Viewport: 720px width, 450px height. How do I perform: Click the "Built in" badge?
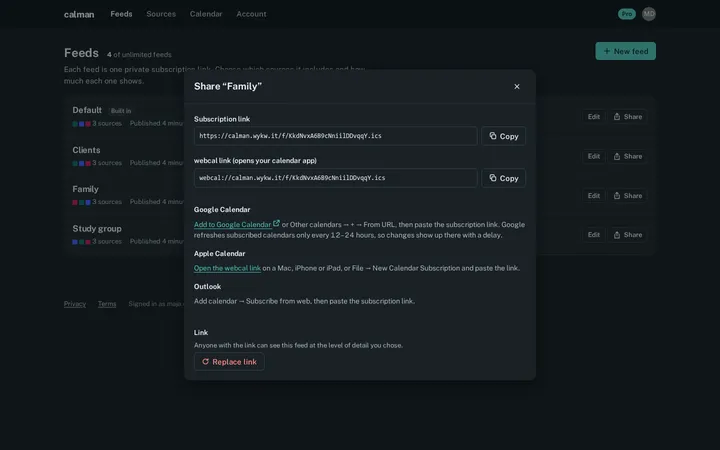click(x=121, y=111)
